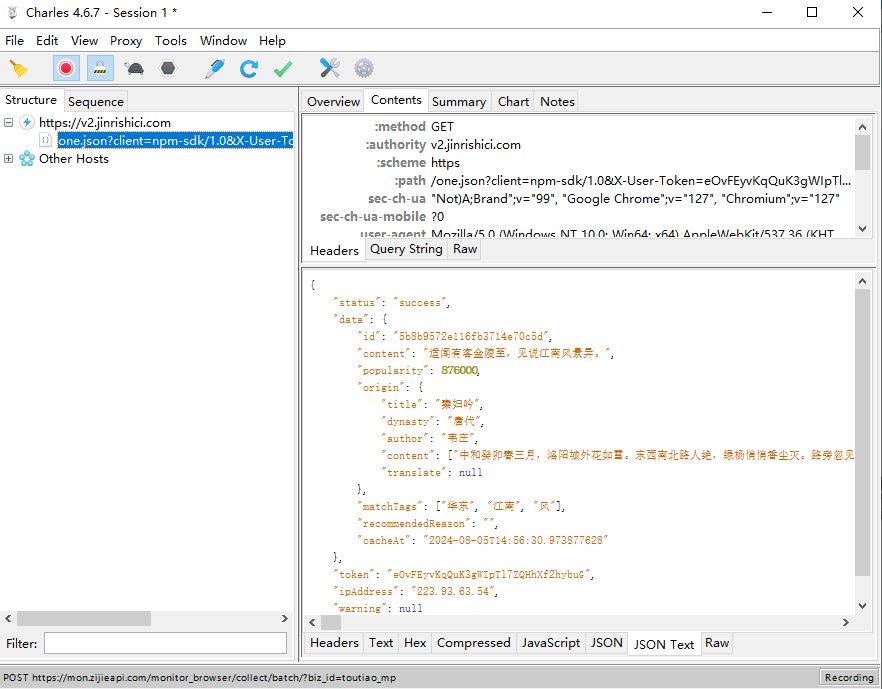Toggle the red Record button

[66, 68]
